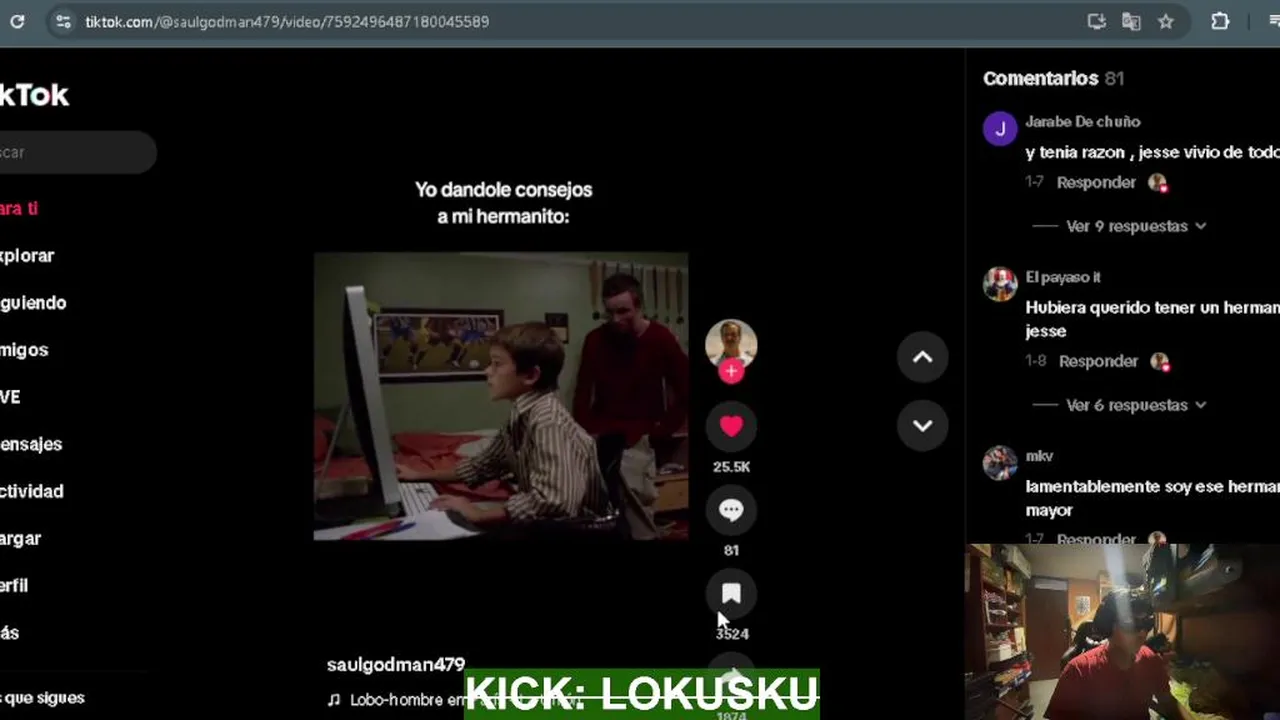Click small avatar beside Jarabe's Responder

[x=1158, y=183]
